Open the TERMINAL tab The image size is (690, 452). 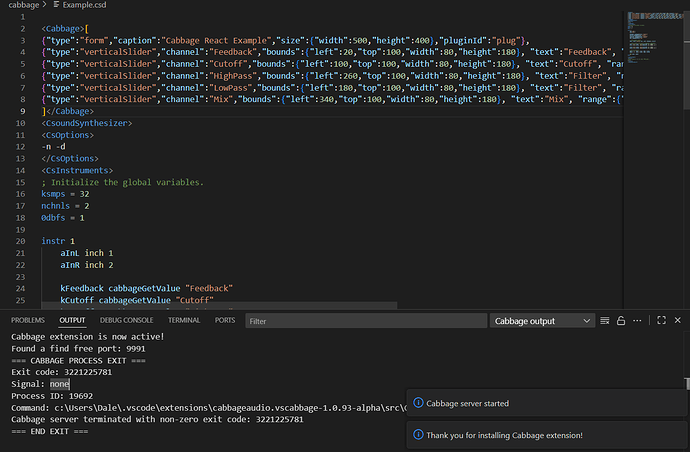click(x=184, y=320)
